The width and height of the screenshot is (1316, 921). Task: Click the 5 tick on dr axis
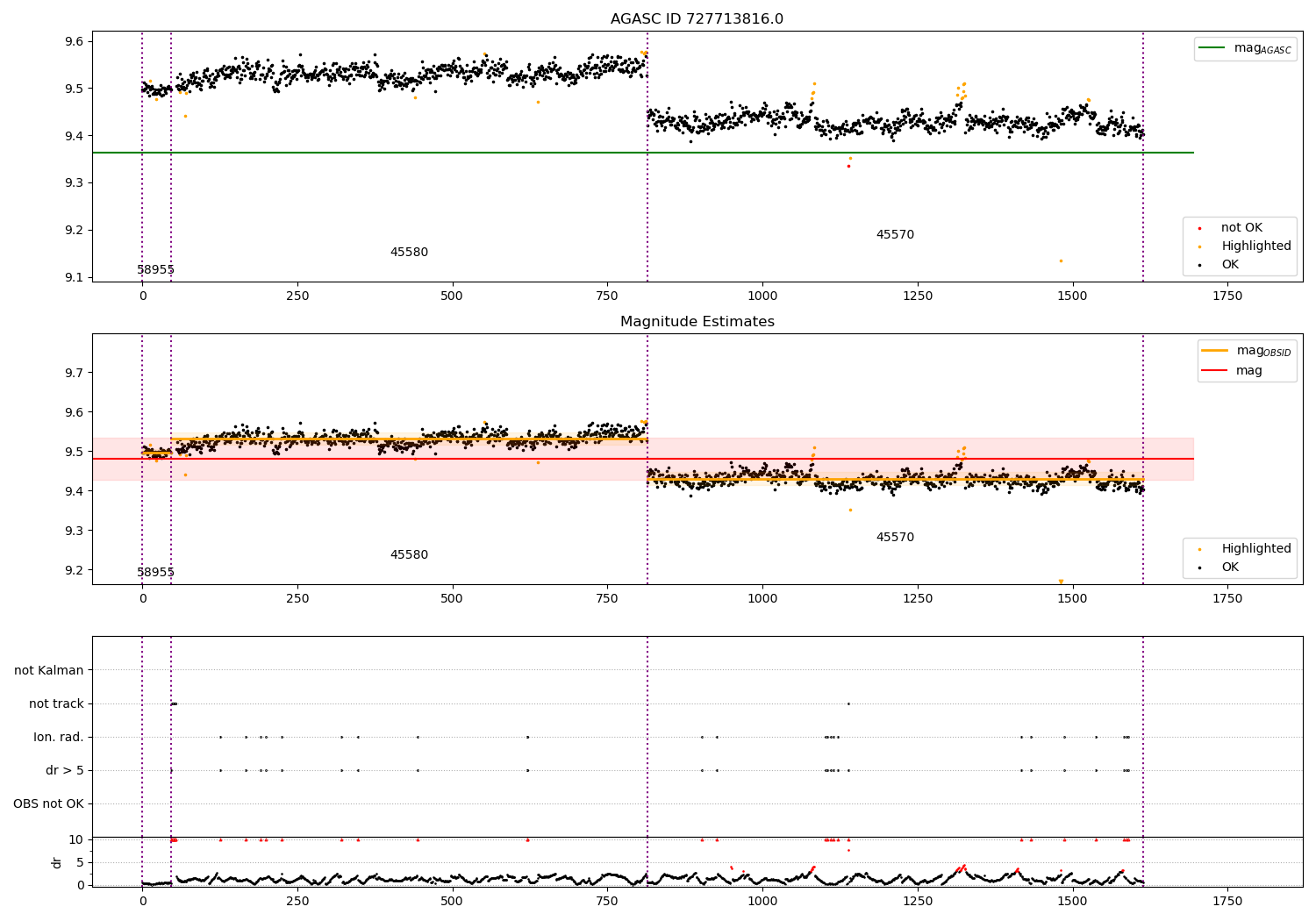(80, 862)
